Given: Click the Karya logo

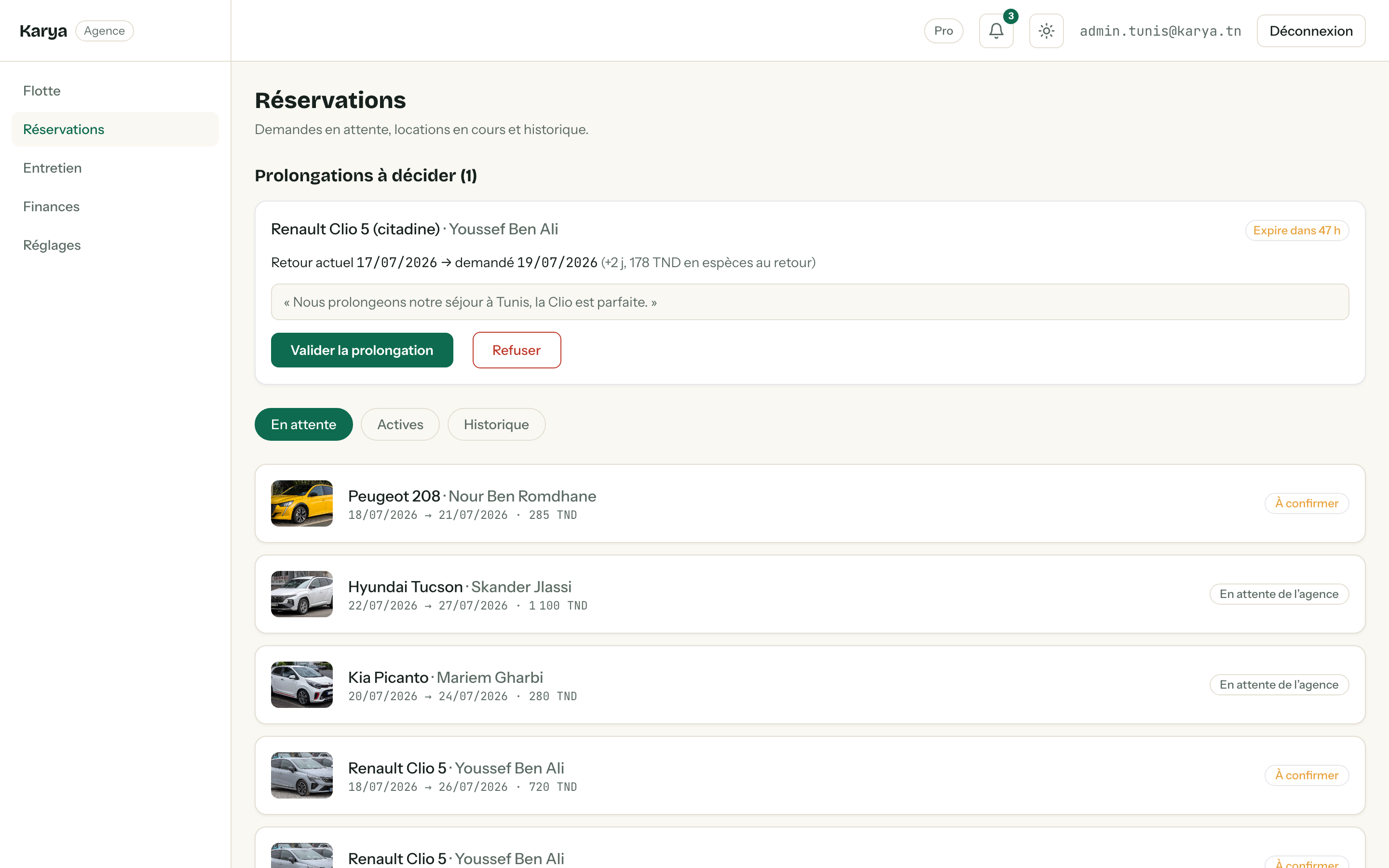Looking at the screenshot, I should click(x=43, y=31).
